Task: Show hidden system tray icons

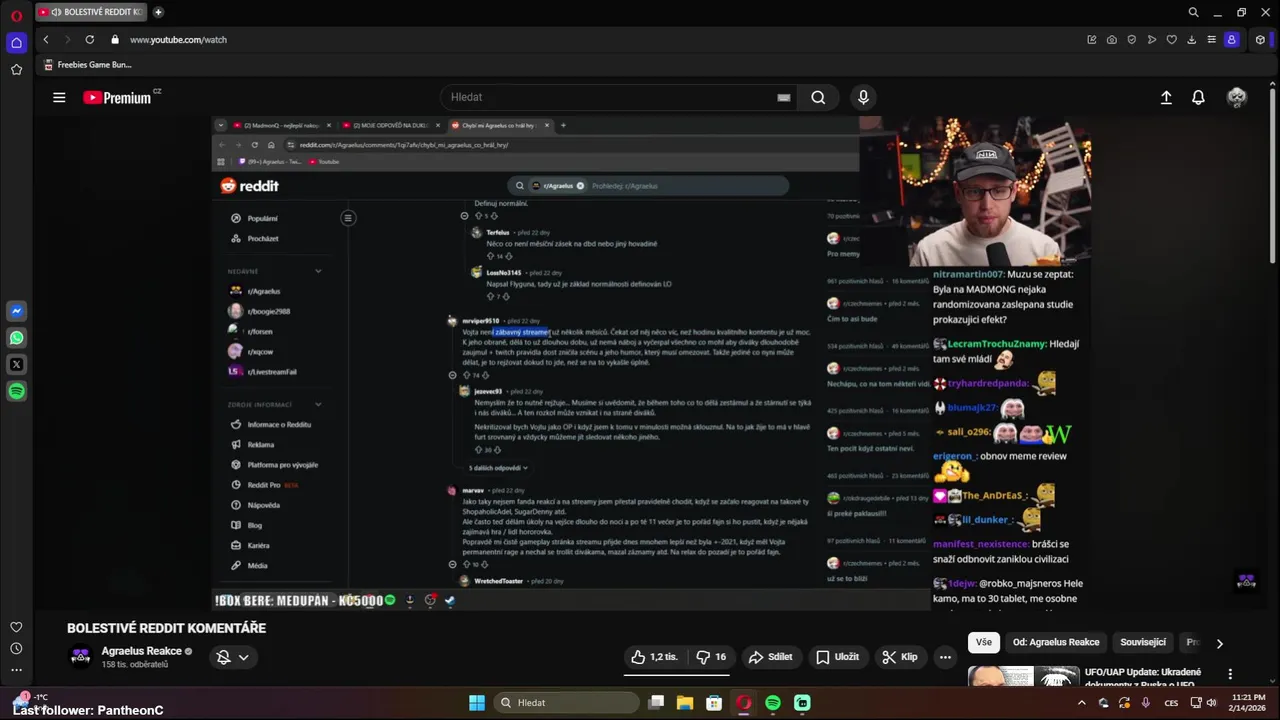Action: tap(1081, 703)
